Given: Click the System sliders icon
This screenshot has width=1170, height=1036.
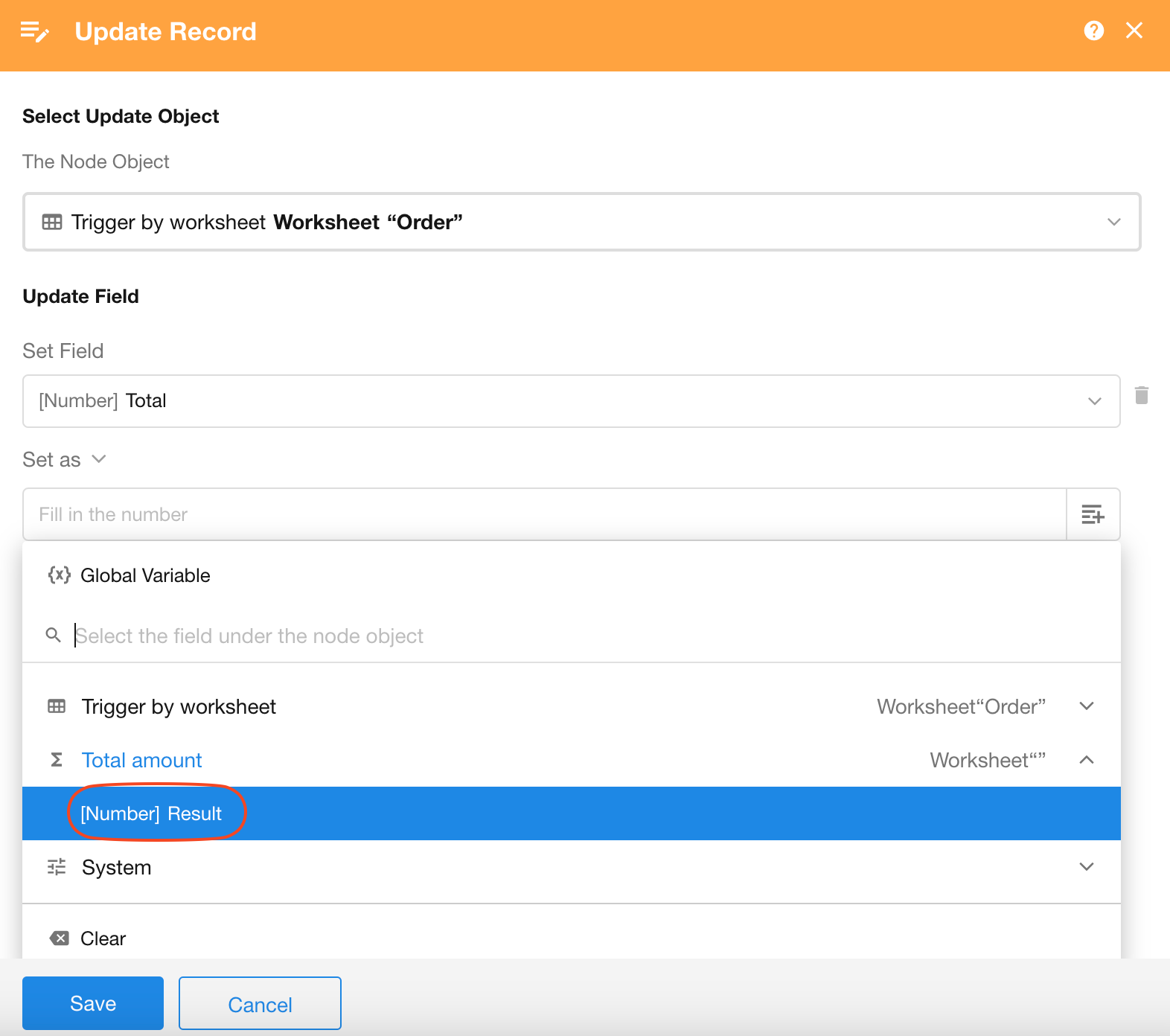Looking at the screenshot, I should click(57, 867).
